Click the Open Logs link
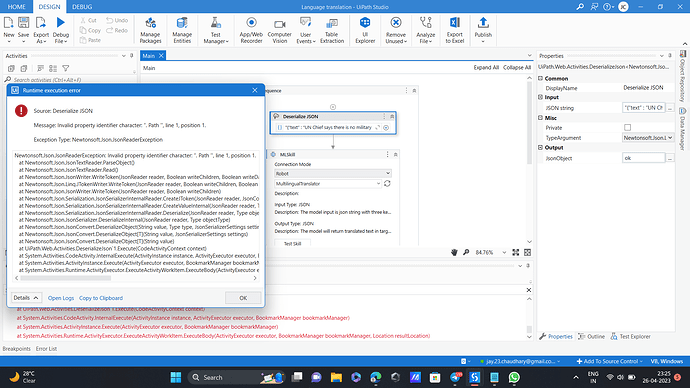The image size is (690, 388). click(61, 298)
